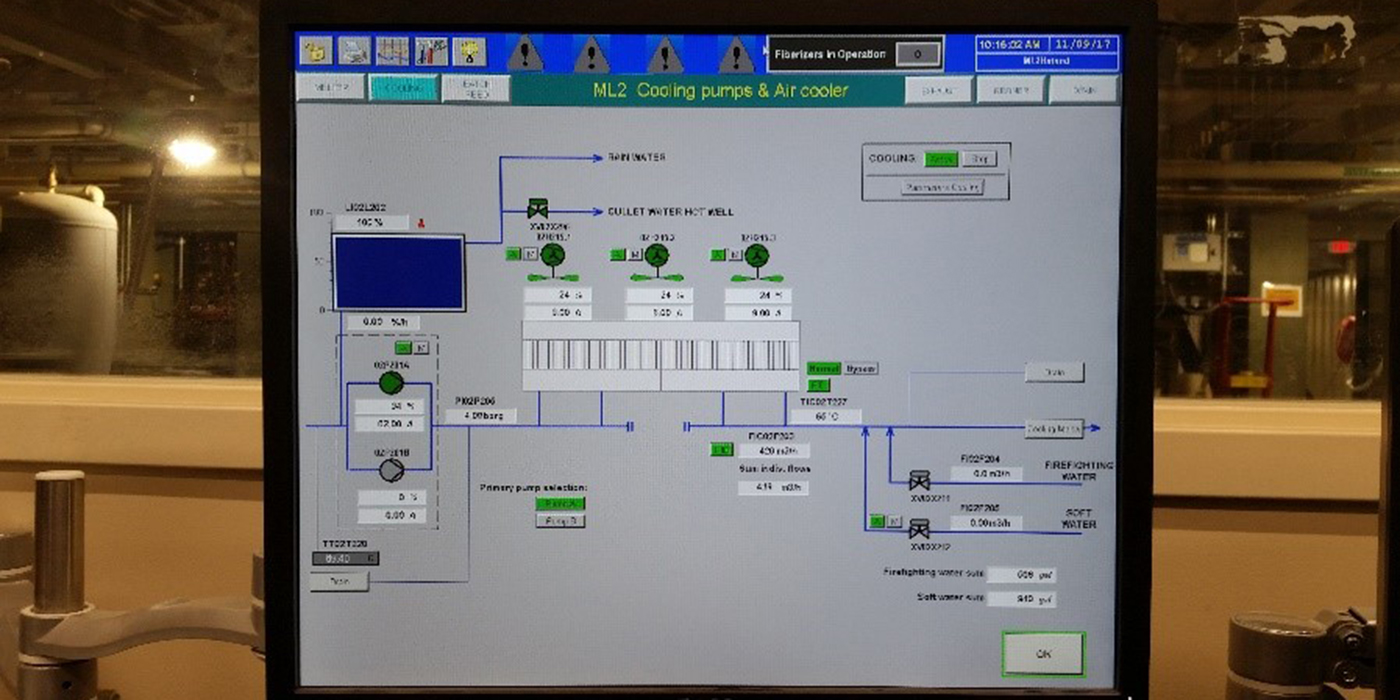Click the button at the cooling outlet arrow
The image size is (1400, 700).
click(x=1055, y=429)
